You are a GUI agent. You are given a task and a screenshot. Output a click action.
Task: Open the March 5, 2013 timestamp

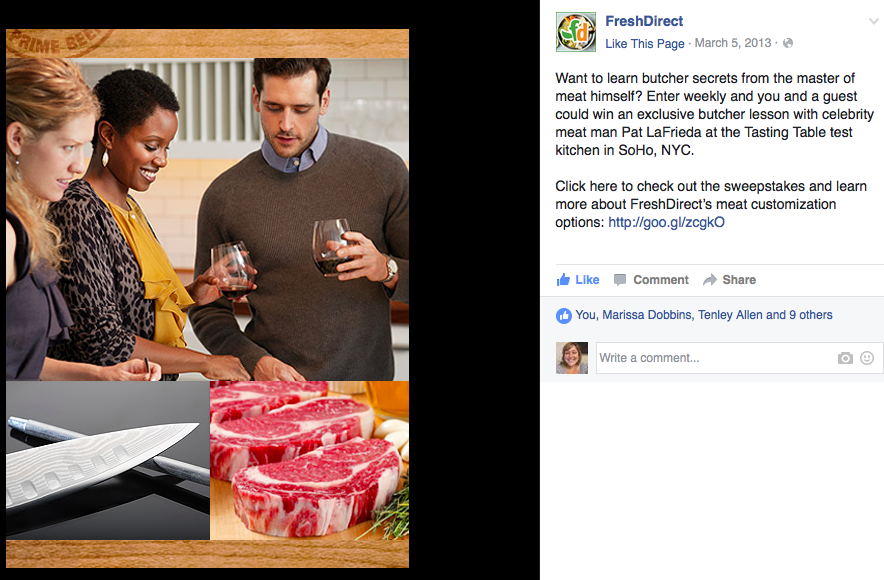coord(732,43)
